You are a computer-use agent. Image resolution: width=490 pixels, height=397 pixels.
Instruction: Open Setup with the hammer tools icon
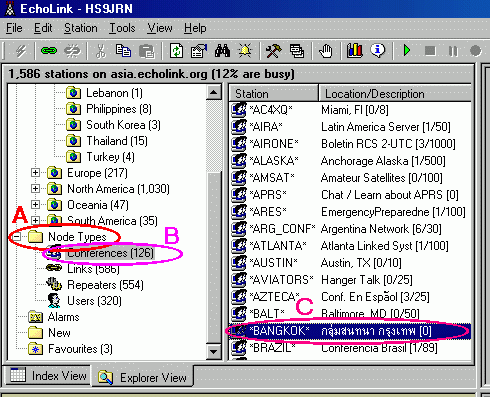coord(273,51)
